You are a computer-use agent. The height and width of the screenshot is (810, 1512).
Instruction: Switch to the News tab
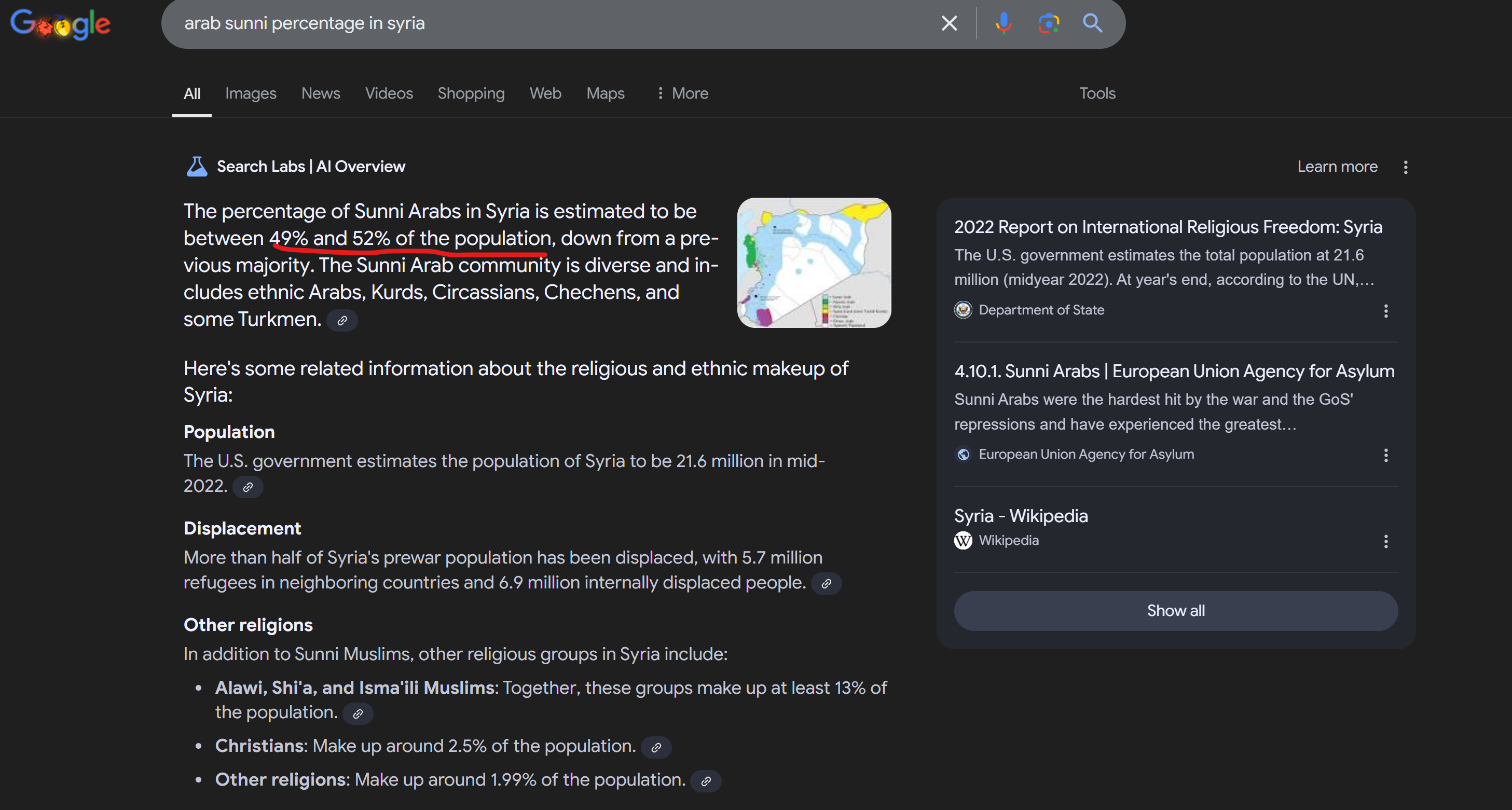[321, 93]
